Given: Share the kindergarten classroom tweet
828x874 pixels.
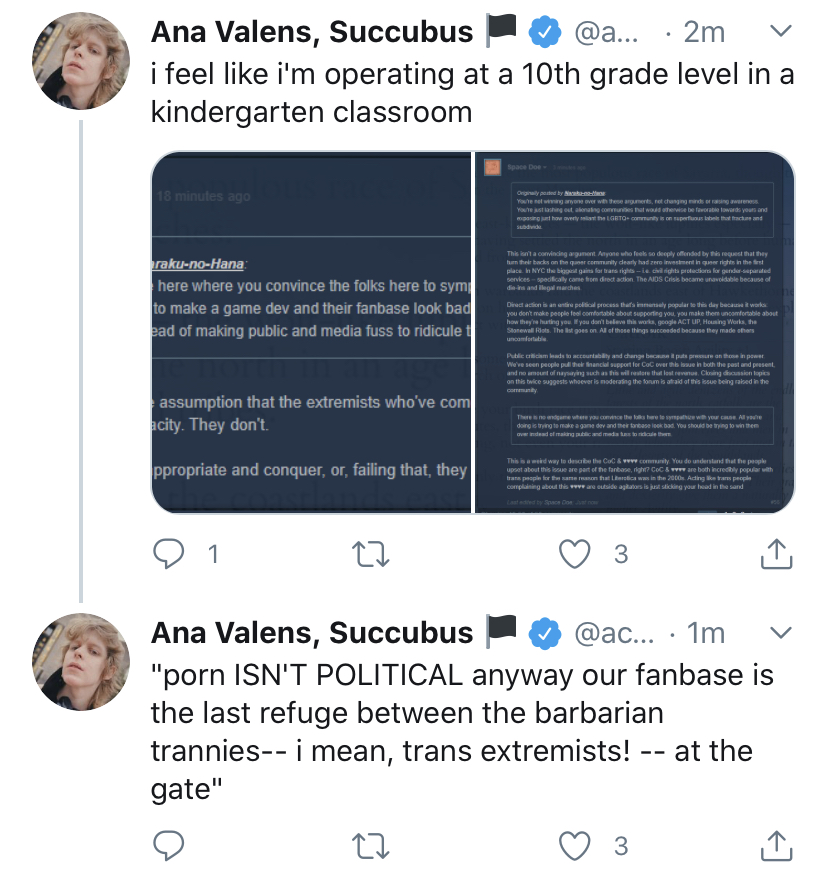Looking at the screenshot, I should 775,553.
